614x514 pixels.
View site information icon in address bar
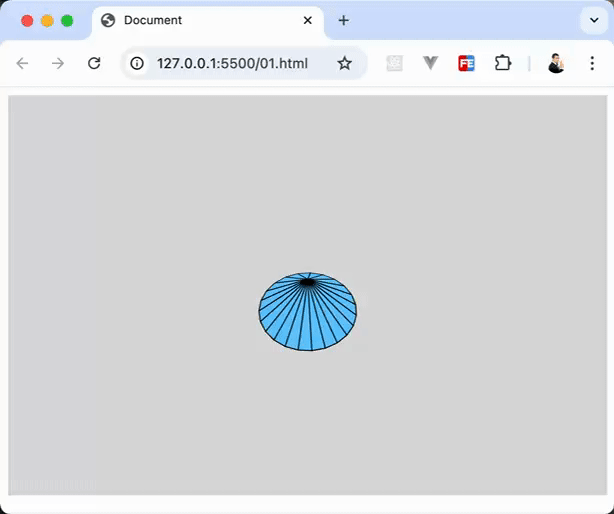(137, 63)
